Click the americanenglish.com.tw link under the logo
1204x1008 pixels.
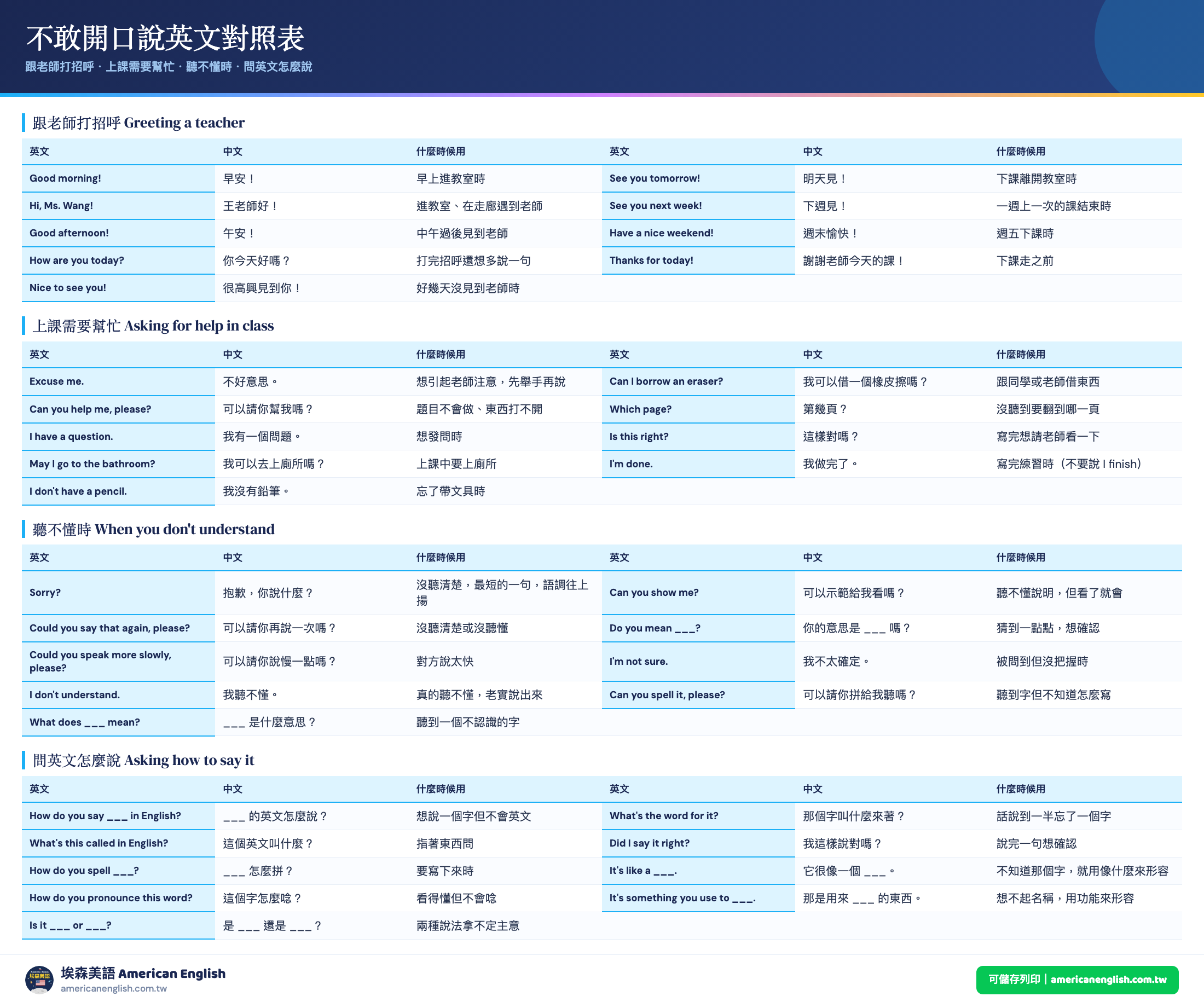113,988
